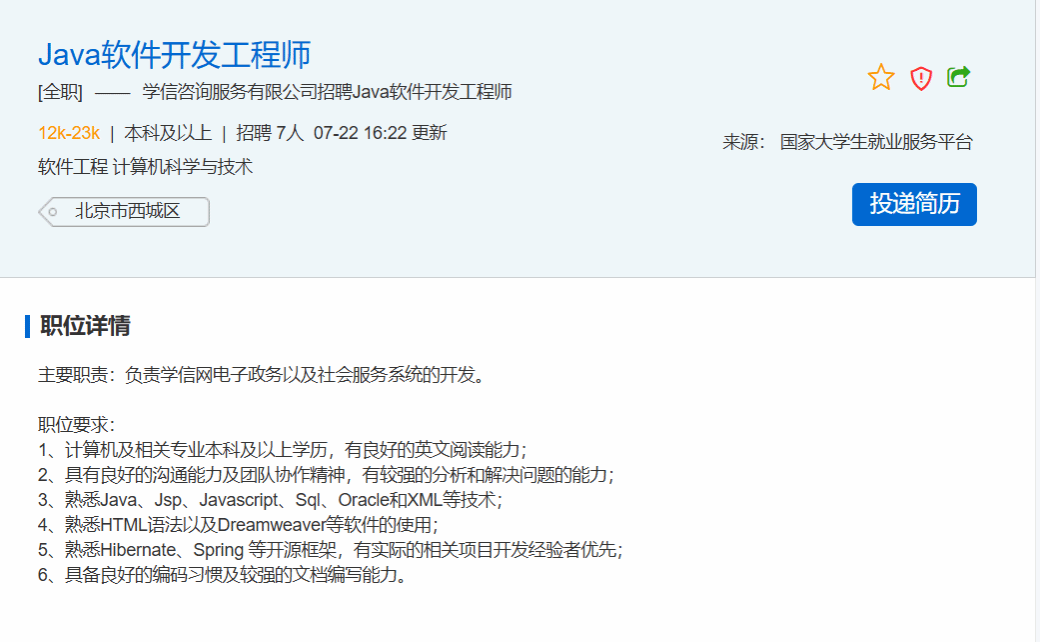
Task: Click the [全职] job type label
Action: (x=60, y=93)
